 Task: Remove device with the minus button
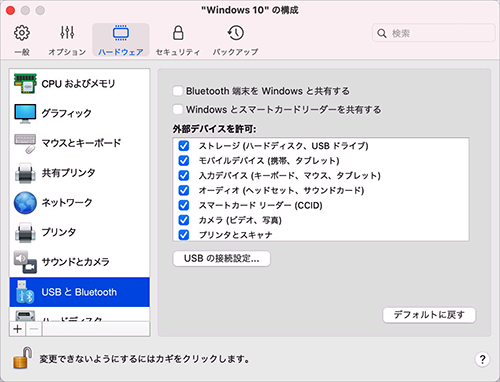[x=34, y=329]
